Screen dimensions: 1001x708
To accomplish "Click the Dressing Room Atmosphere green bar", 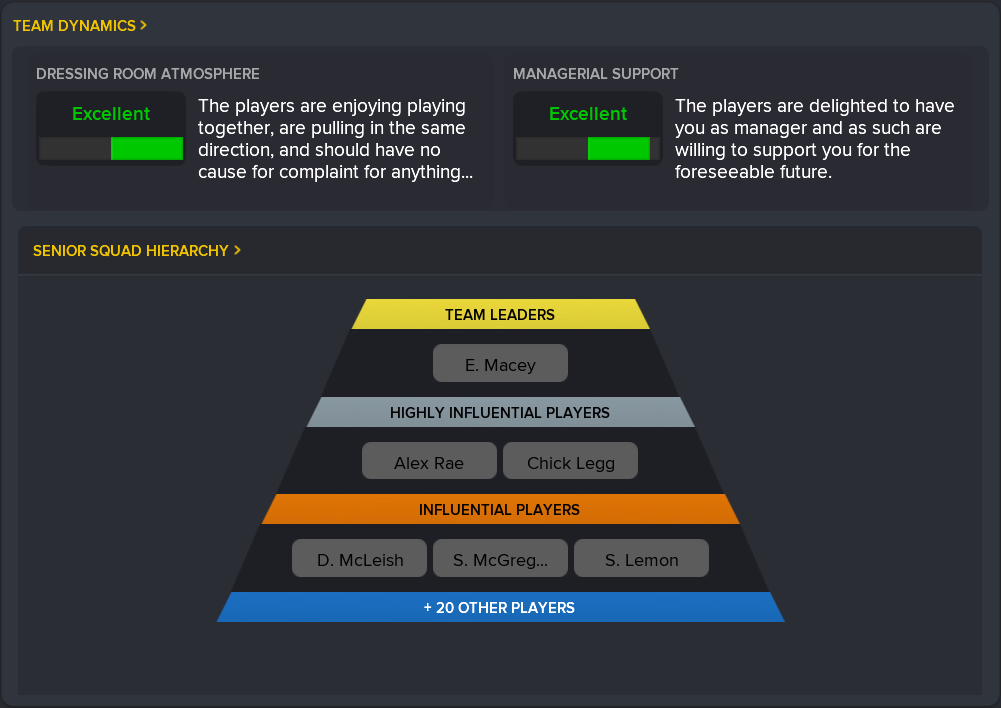I will pos(146,149).
